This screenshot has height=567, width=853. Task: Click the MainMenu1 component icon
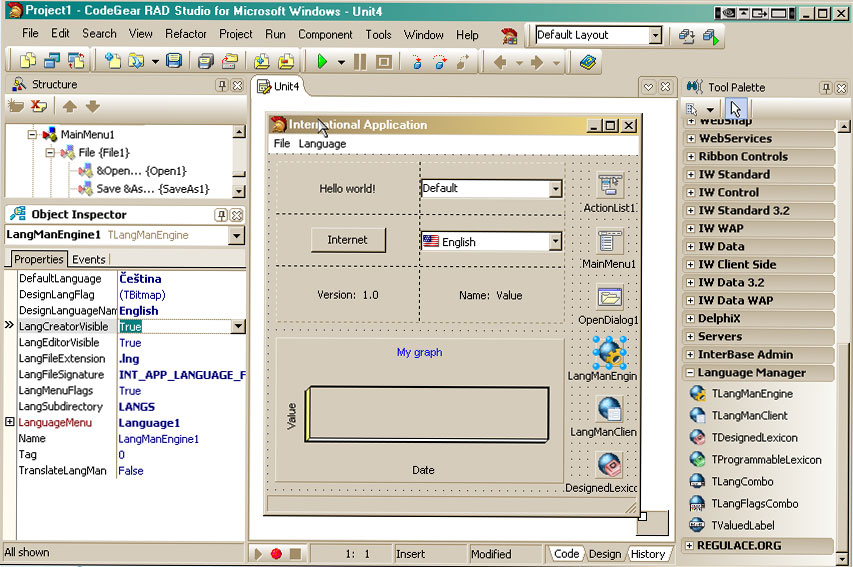point(610,242)
